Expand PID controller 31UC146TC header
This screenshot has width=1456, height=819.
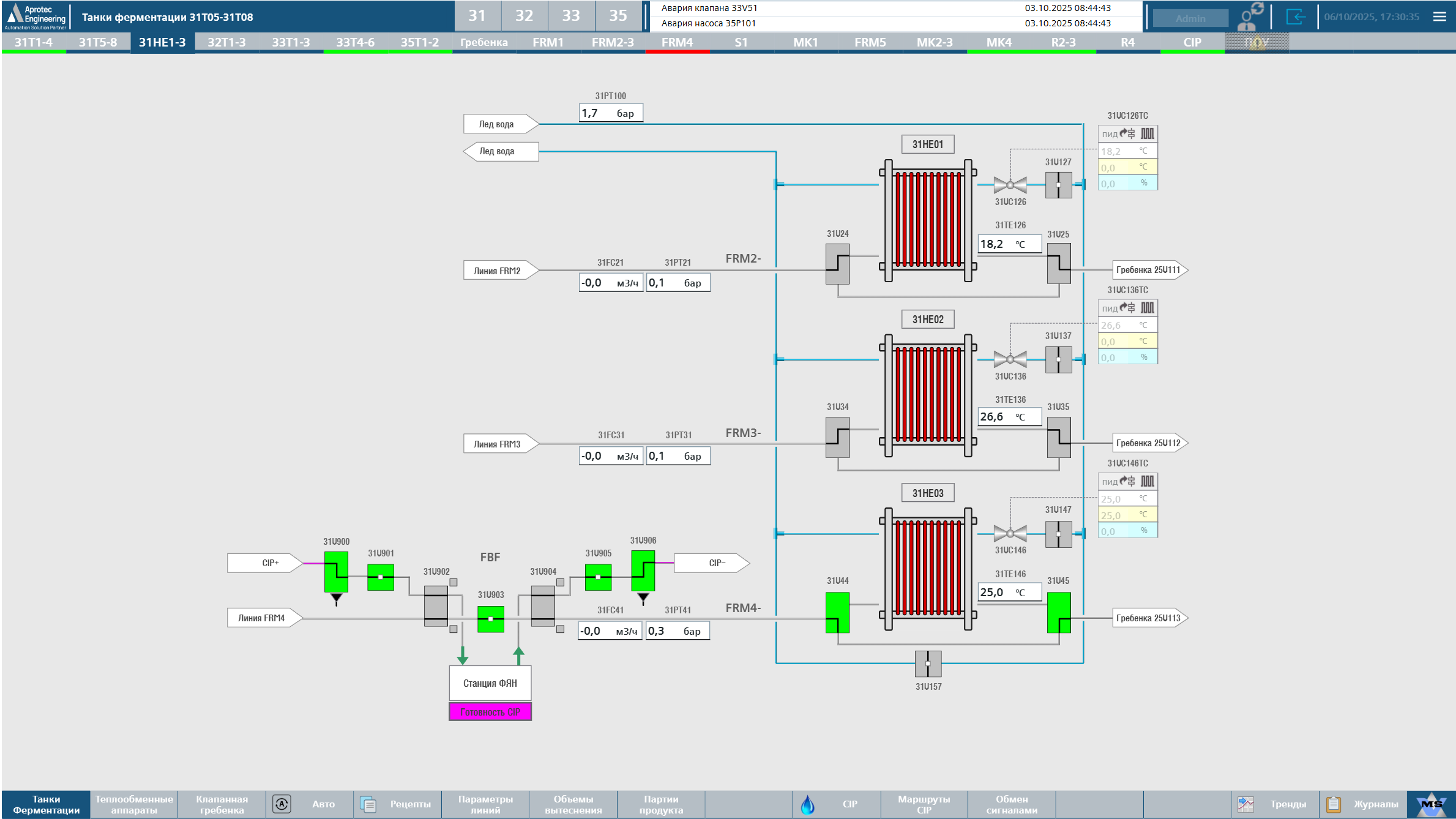(1127, 481)
